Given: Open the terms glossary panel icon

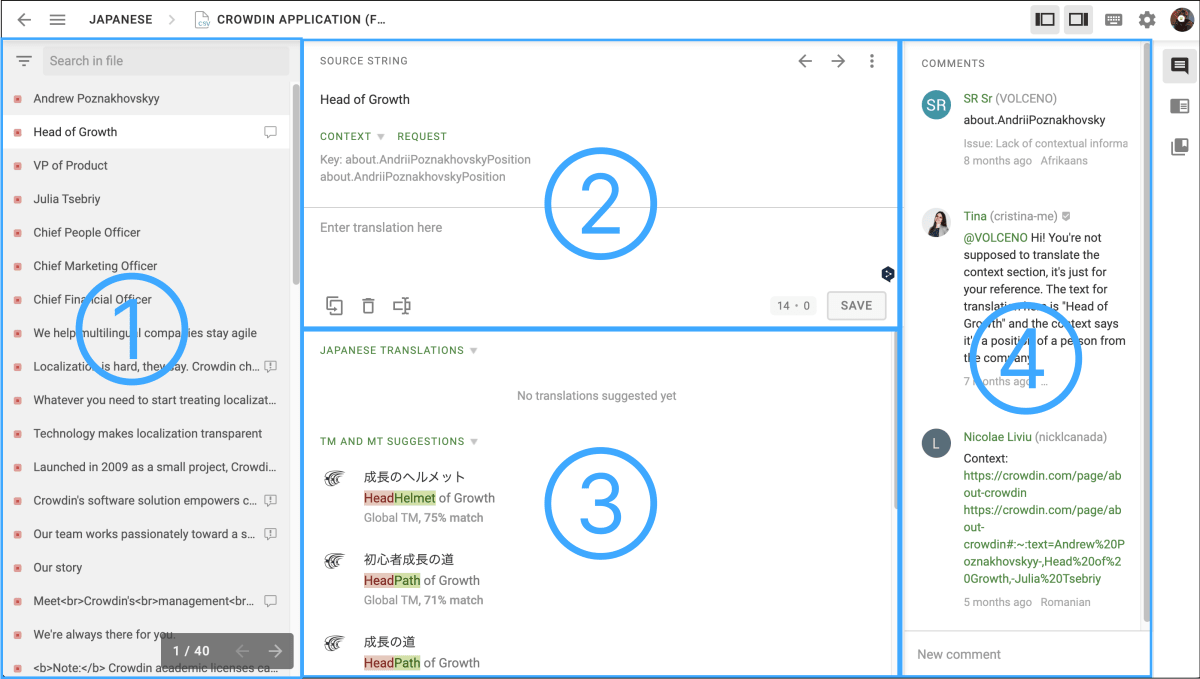Looking at the screenshot, I should pos(1179,106).
